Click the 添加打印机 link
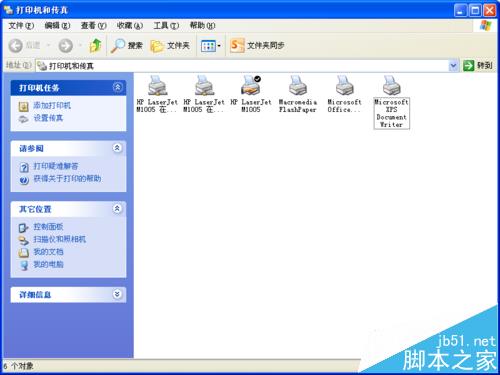 click(x=52, y=106)
